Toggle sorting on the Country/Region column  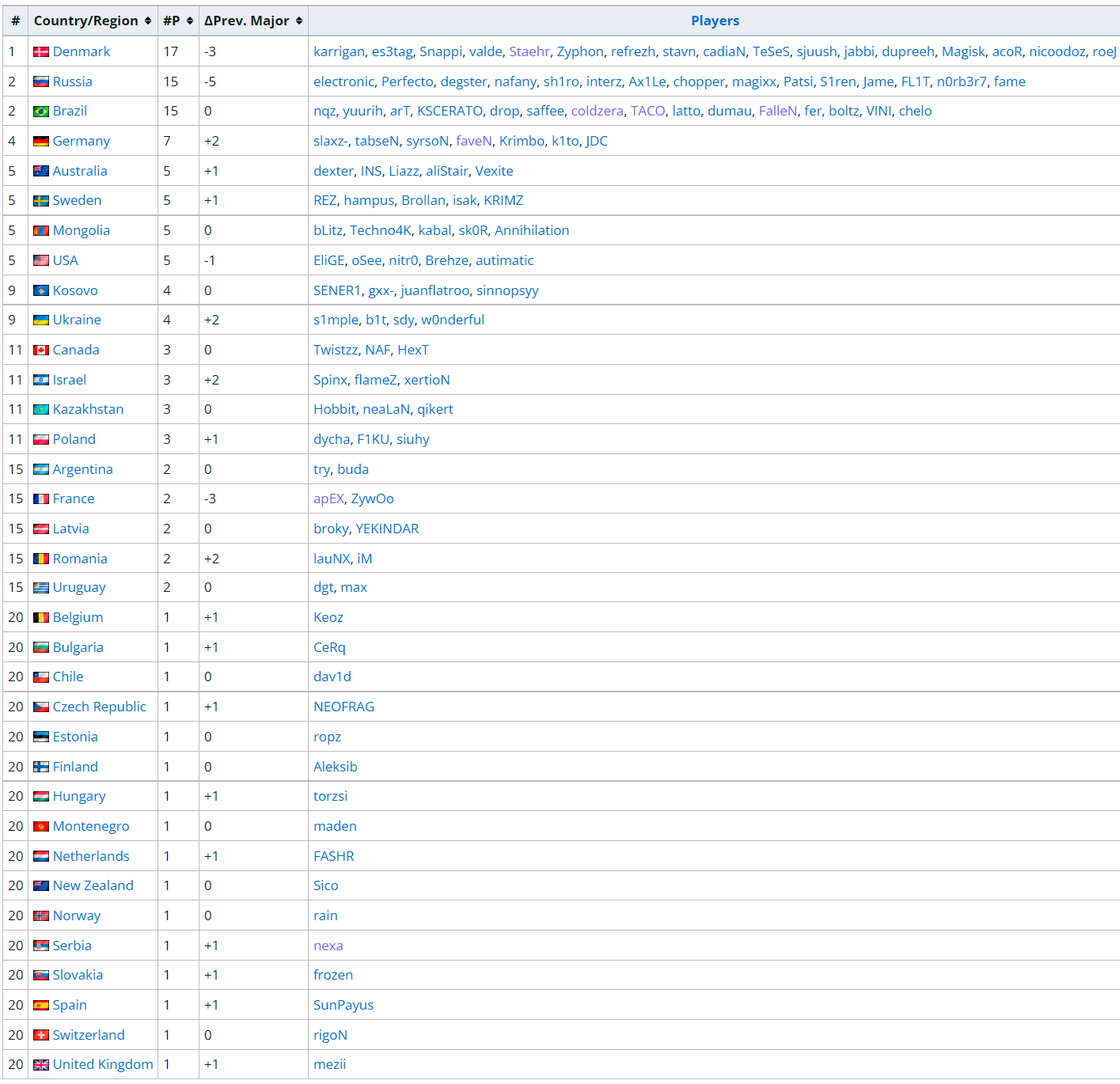87,21
